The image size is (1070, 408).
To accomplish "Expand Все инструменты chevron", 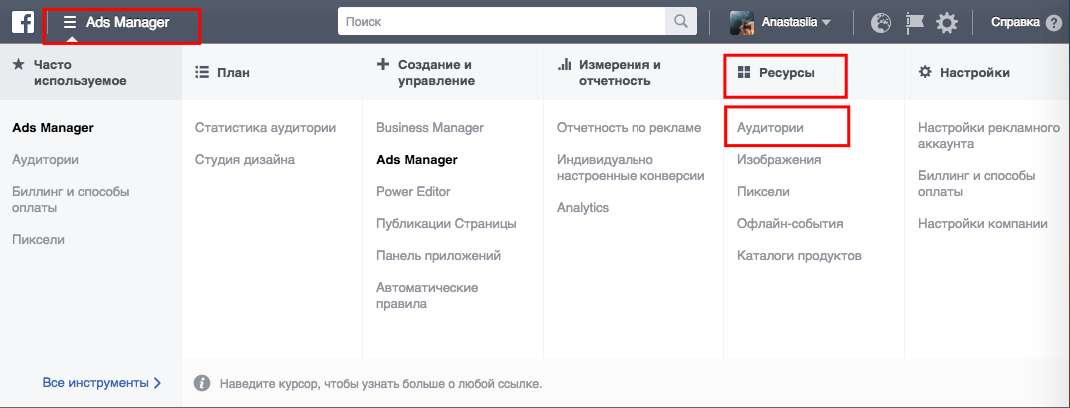I will pyautogui.click(x=157, y=382).
